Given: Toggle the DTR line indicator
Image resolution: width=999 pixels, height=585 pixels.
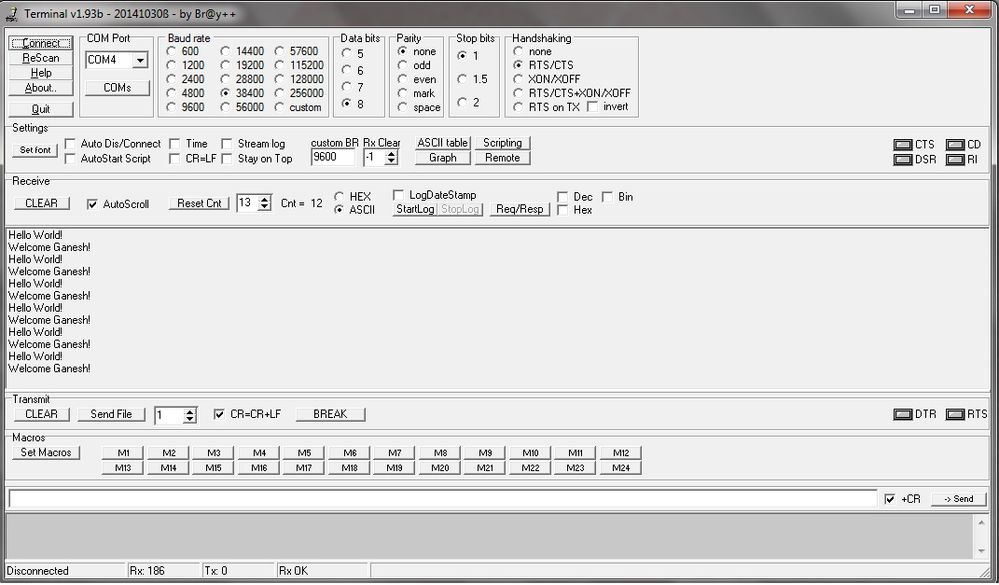Looking at the screenshot, I should pyautogui.click(x=903, y=413).
